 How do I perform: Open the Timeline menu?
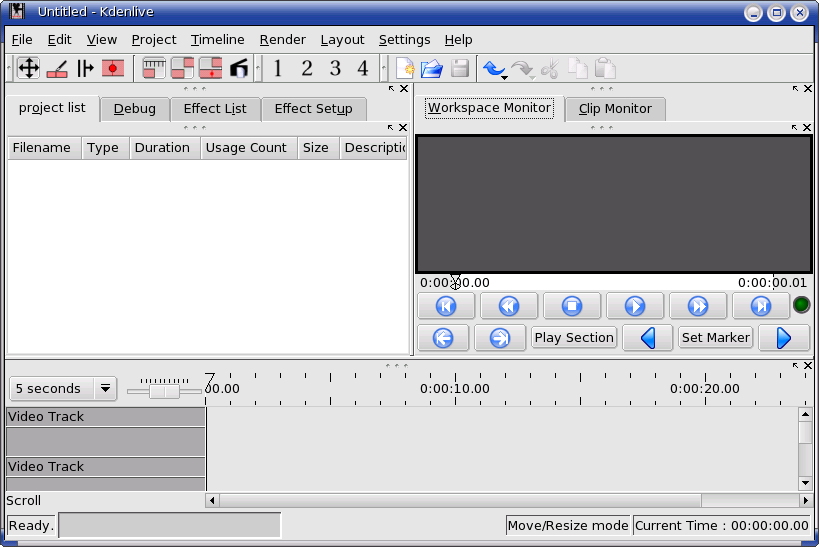pyautogui.click(x=218, y=40)
